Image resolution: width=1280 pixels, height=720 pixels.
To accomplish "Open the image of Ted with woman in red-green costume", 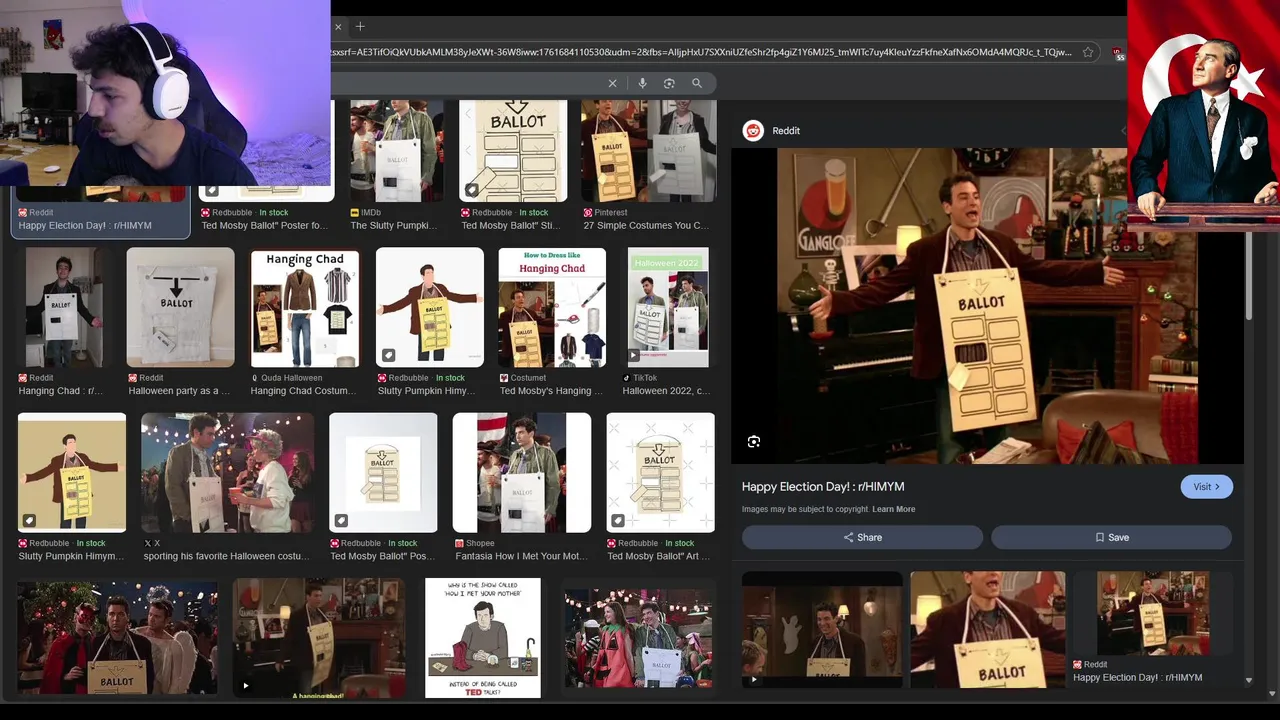I will click(638, 638).
